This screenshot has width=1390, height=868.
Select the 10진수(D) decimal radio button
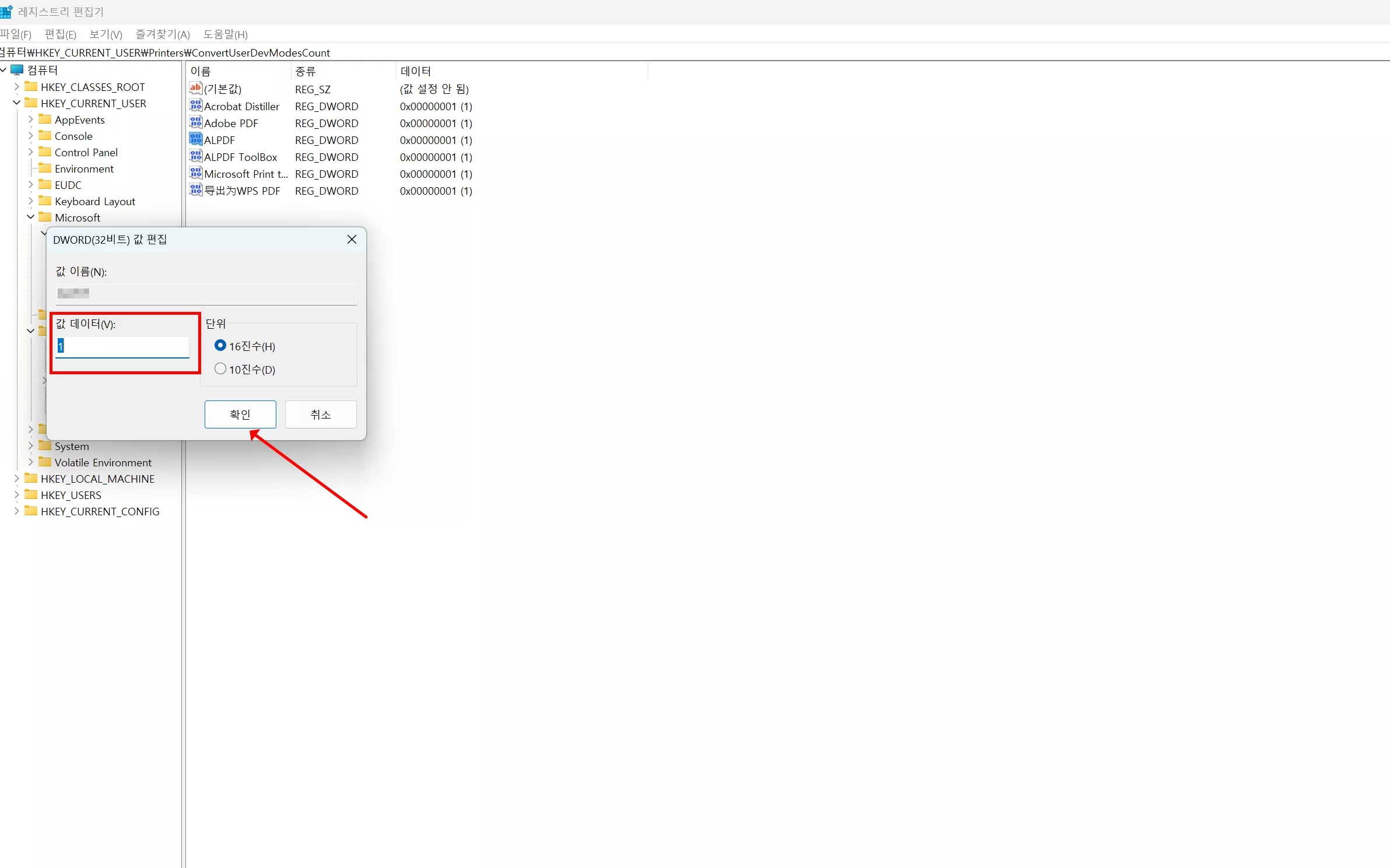click(x=220, y=369)
